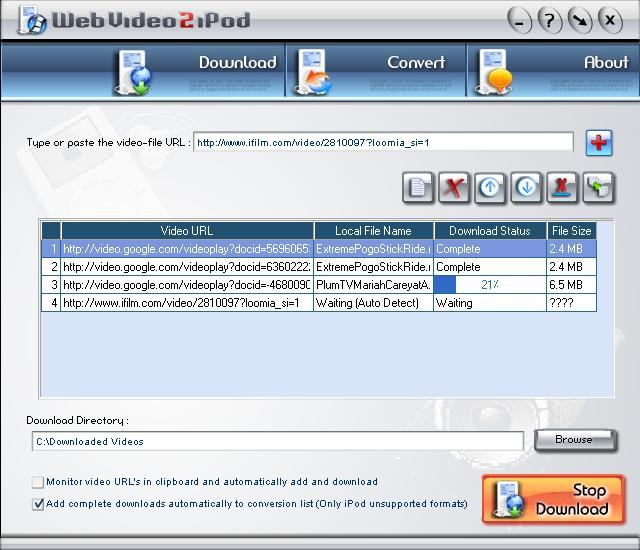Select row 3 google video docid=-468009 URL
This screenshot has width=640, height=550.
coord(187,285)
